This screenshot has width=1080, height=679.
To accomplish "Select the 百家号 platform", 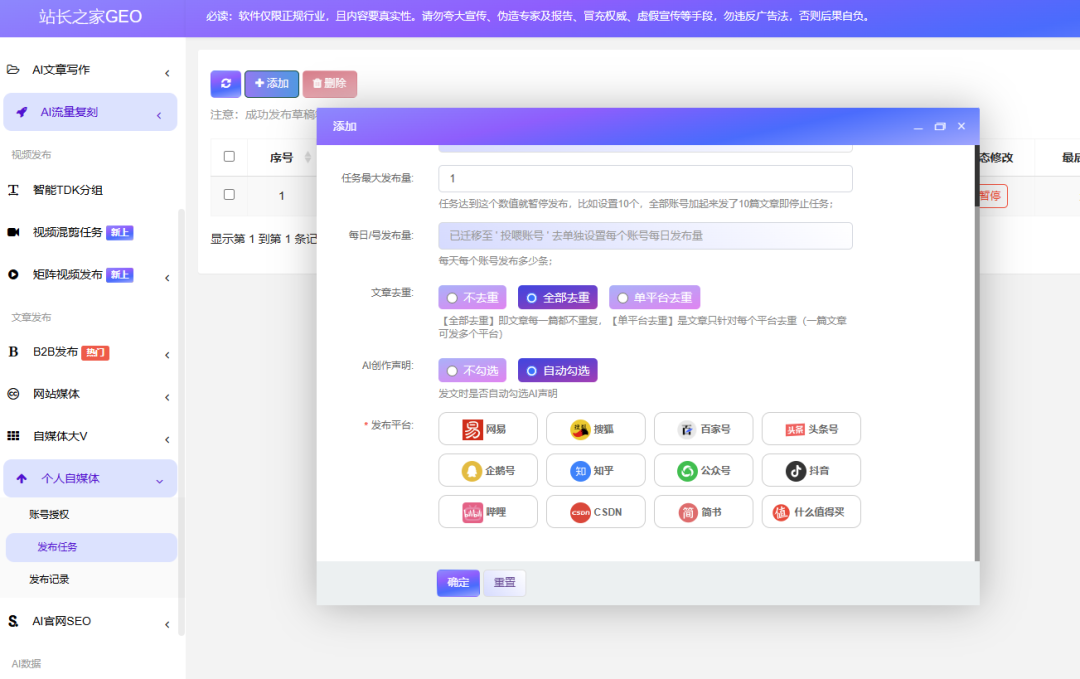I will pos(703,429).
